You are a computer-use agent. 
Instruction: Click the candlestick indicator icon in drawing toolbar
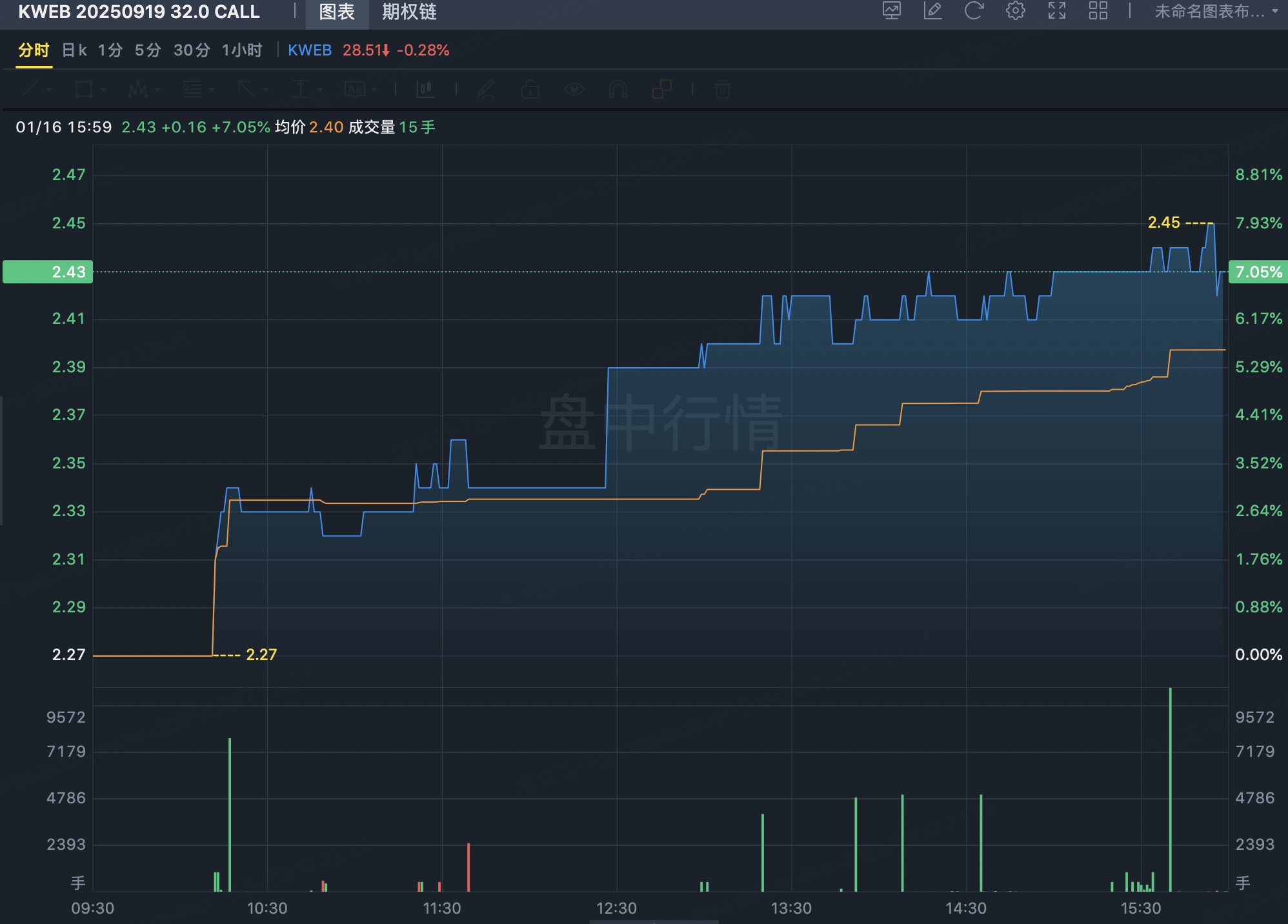point(426,89)
